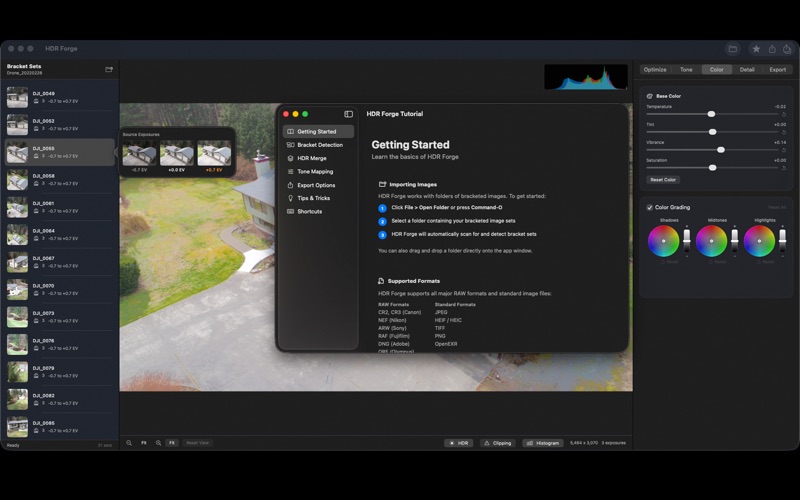Select the +0.0 EV source exposure thumbnail

click(x=177, y=153)
